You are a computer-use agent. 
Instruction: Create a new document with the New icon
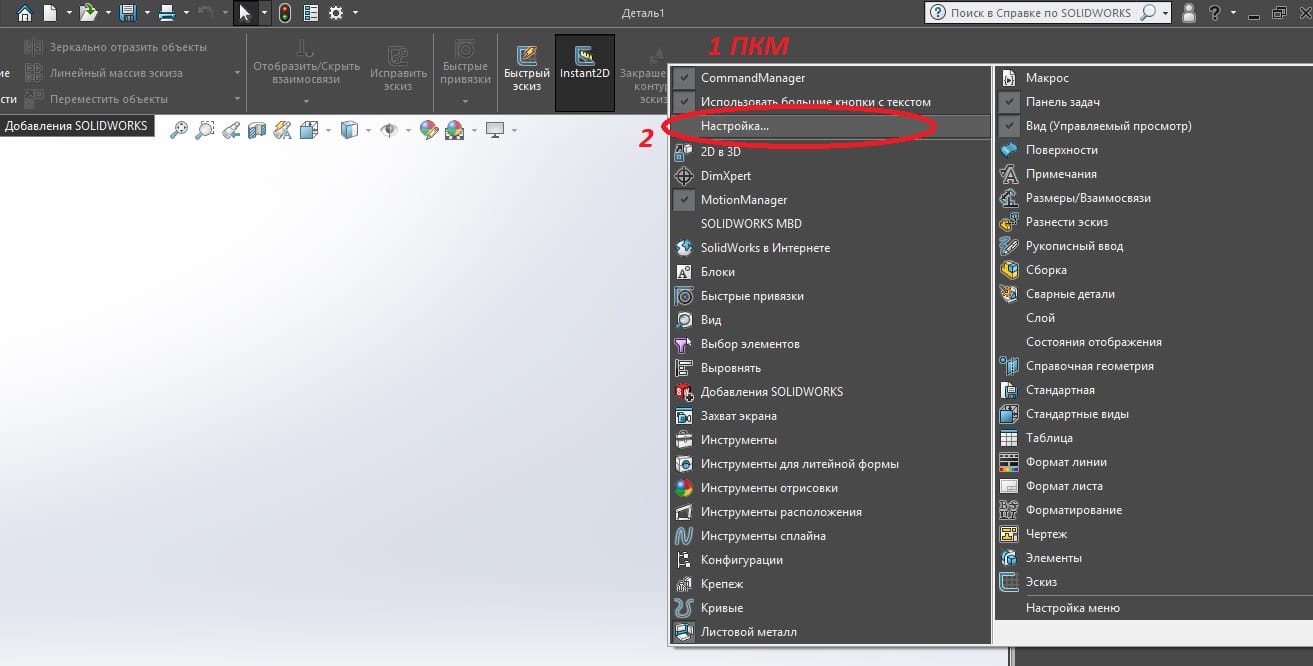[x=49, y=13]
